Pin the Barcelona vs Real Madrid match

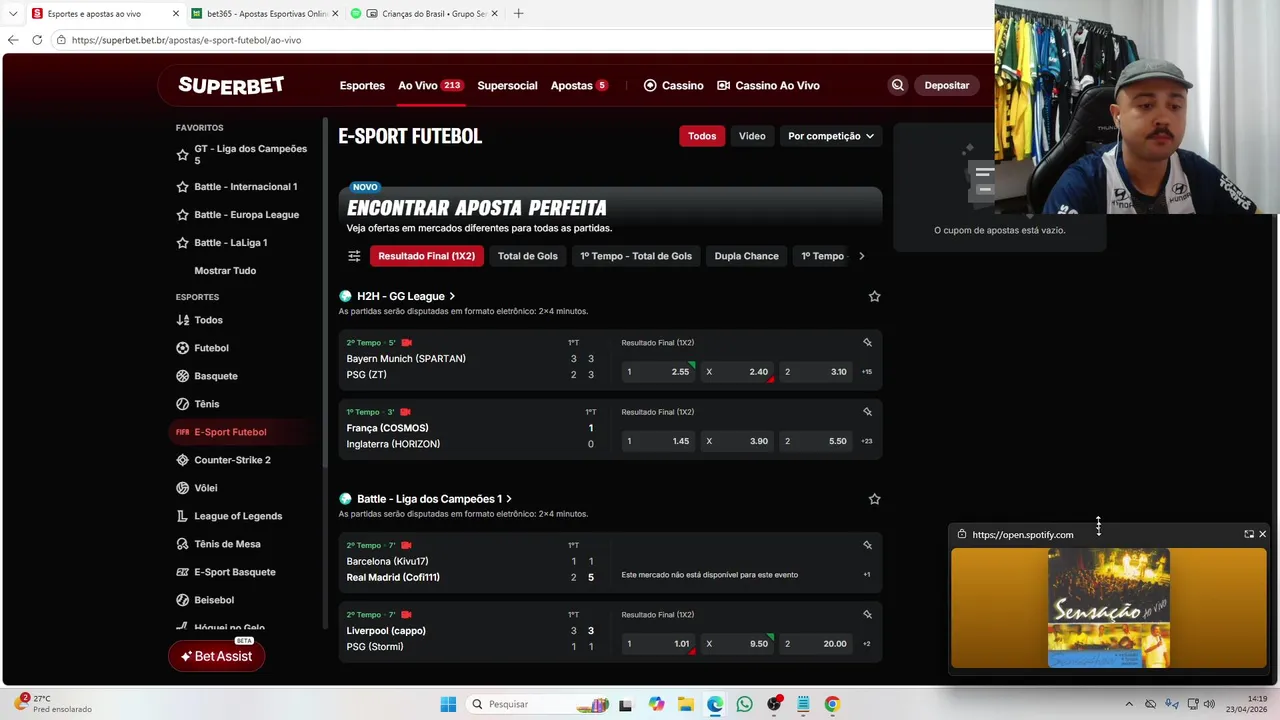(x=867, y=545)
